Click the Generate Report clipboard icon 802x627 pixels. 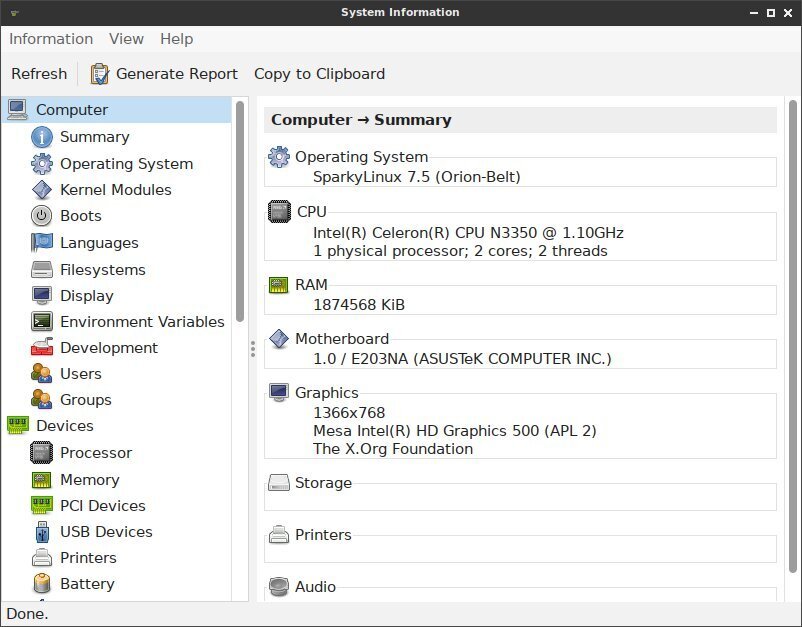pos(98,73)
